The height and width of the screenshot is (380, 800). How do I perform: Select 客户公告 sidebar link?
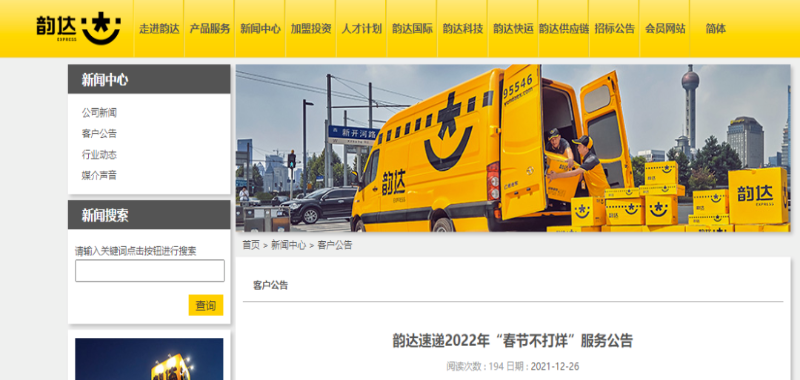(x=99, y=134)
